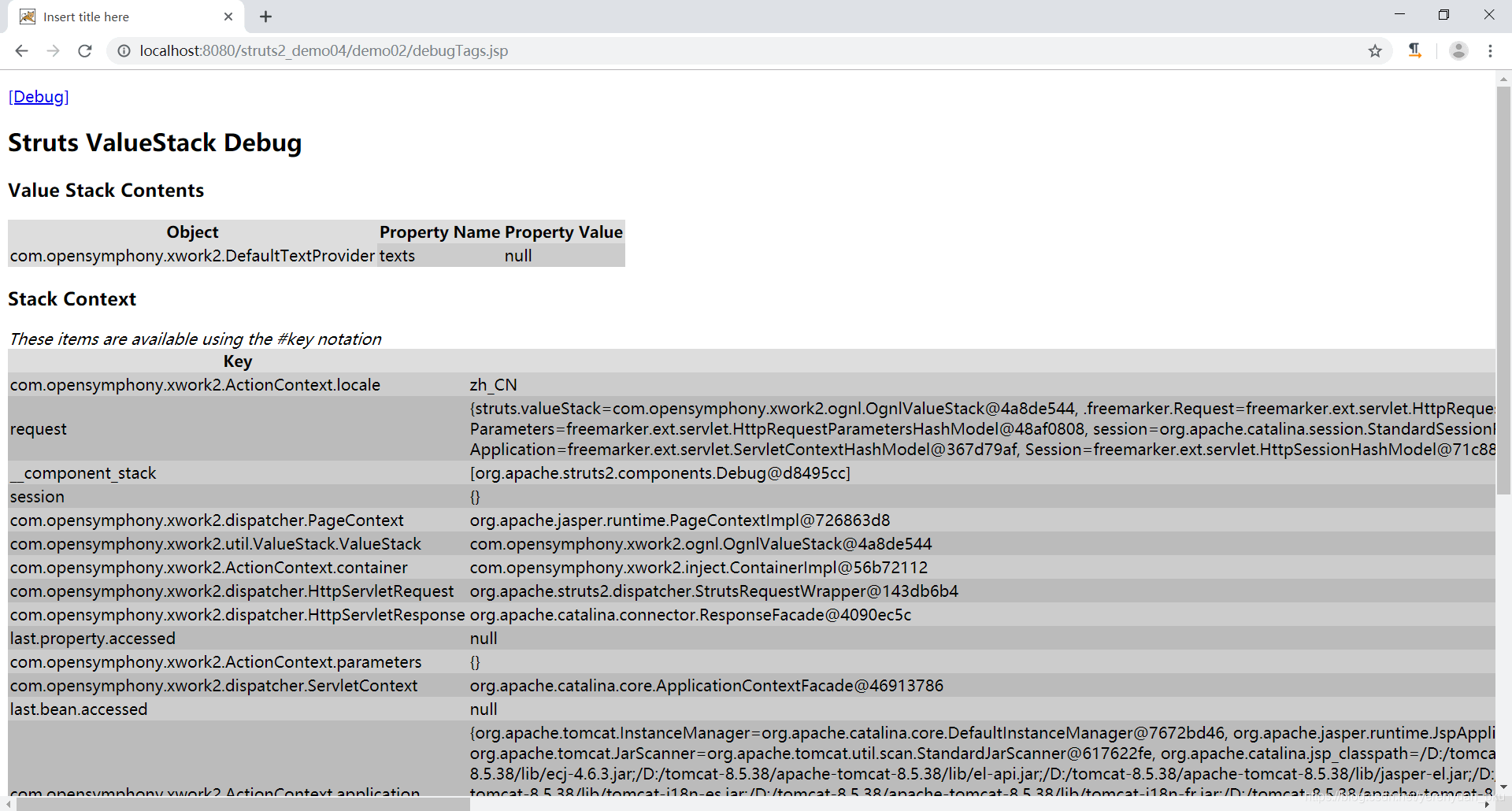Select the value beginning 'org.apache.tomcat.InstanceManager'
The width and height of the screenshot is (1512, 811).
click(982, 758)
